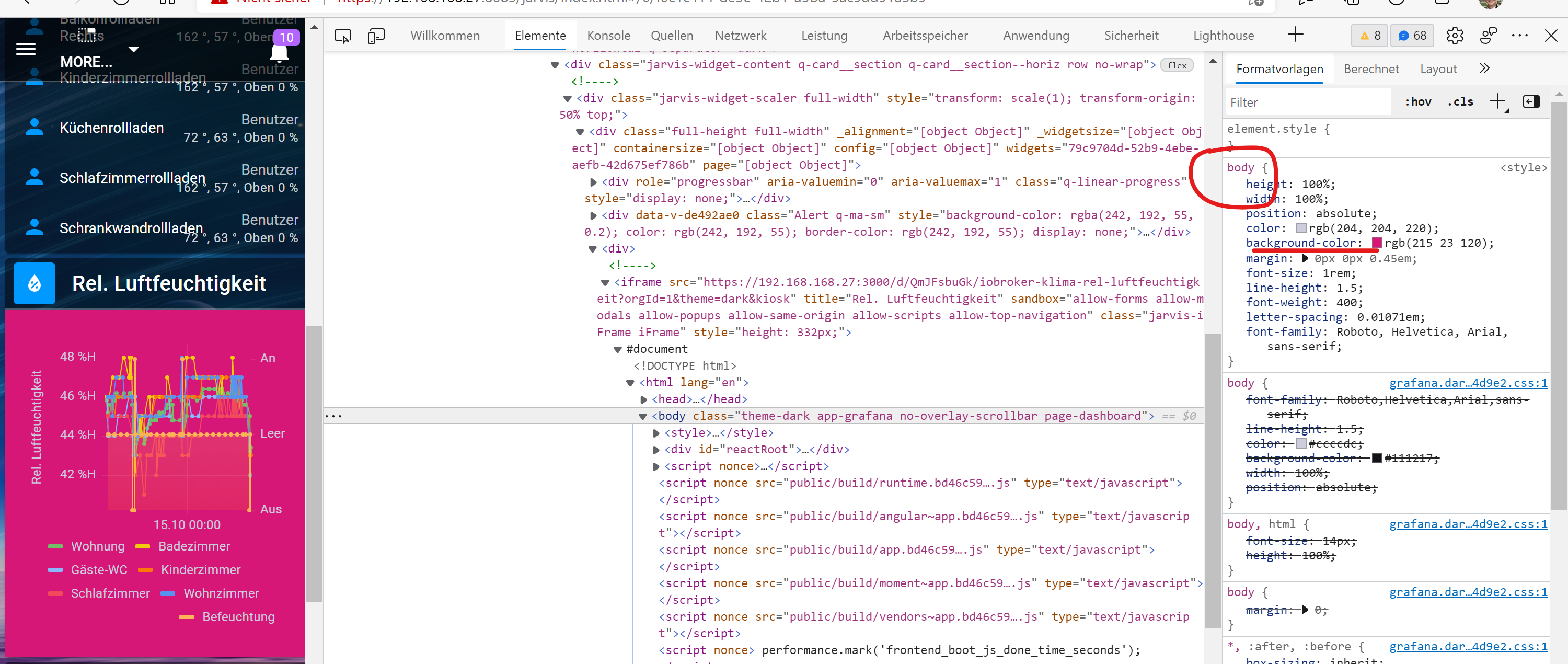The height and width of the screenshot is (664, 1568).
Task: Expand margin shorthand triangle in body rule
Action: click(1305, 259)
